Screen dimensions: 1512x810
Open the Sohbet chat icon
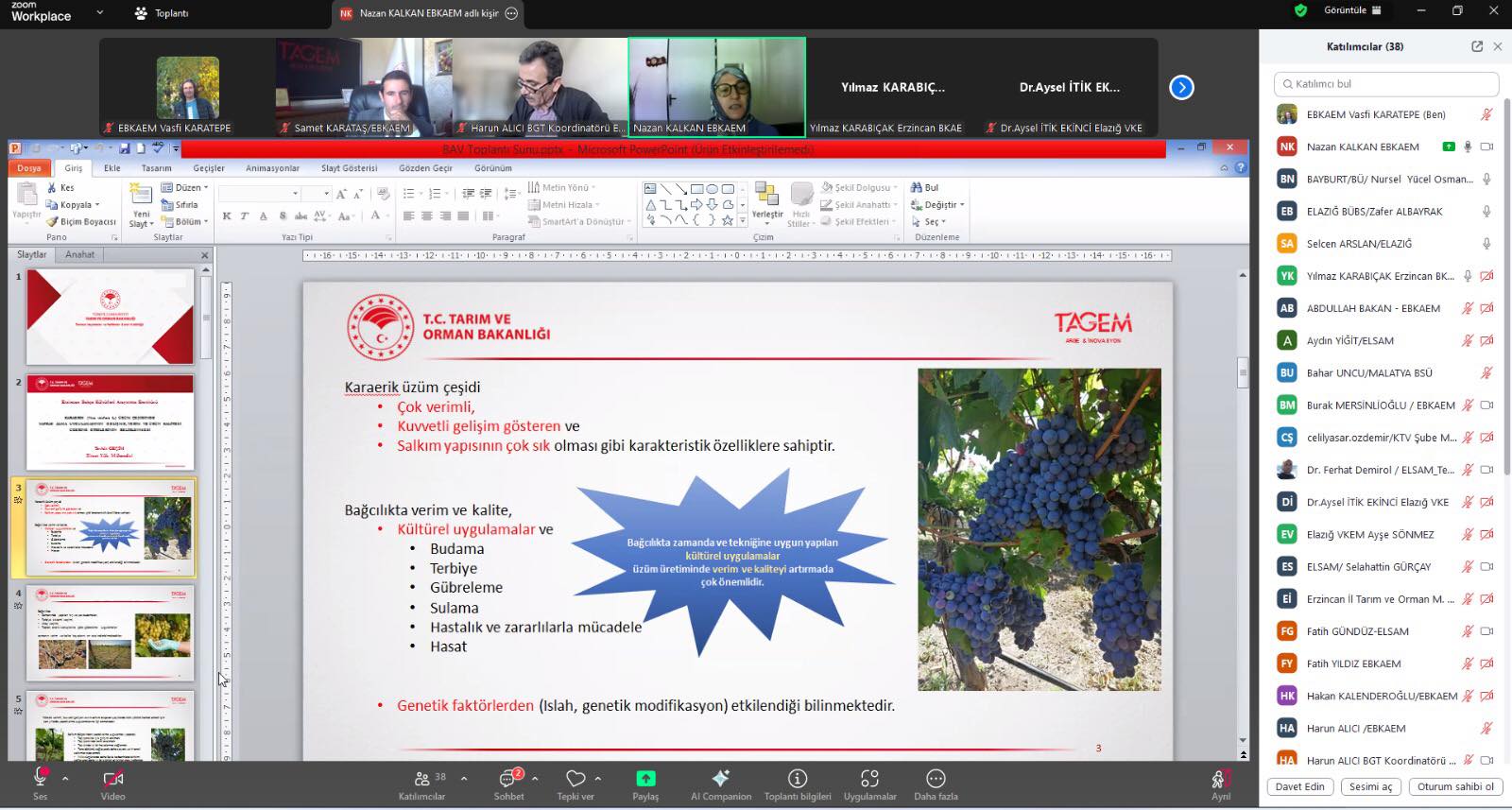pyautogui.click(x=508, y=779)
